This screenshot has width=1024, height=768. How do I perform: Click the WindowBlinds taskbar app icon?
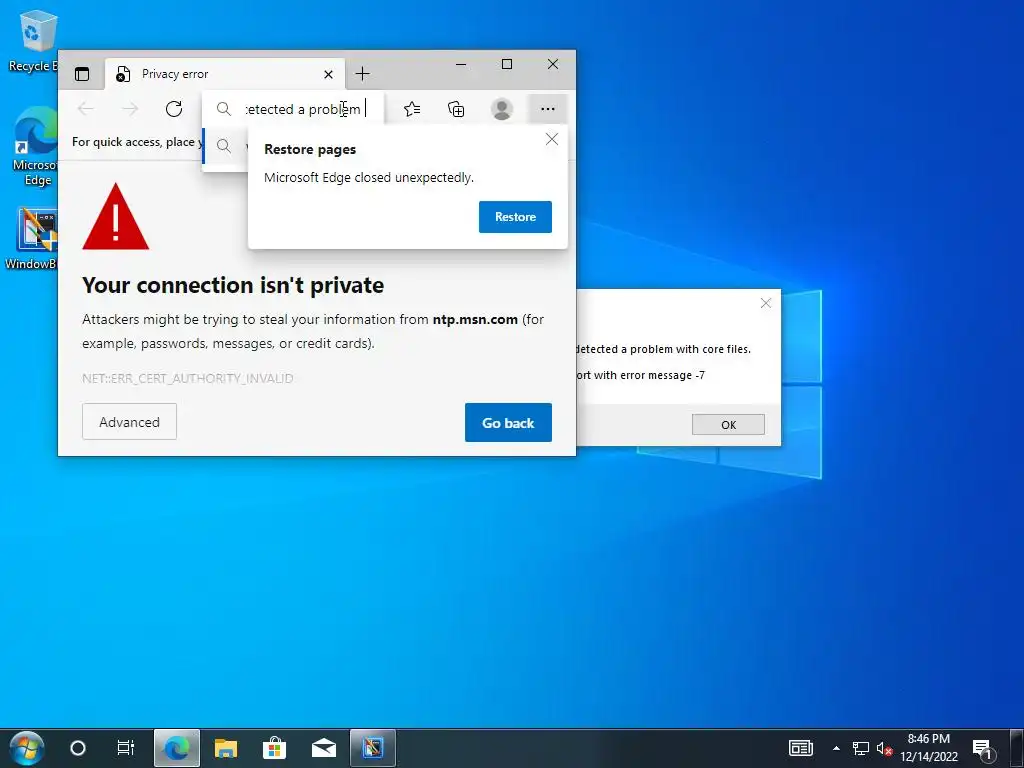pyautogui.click(x=373, y=748)
